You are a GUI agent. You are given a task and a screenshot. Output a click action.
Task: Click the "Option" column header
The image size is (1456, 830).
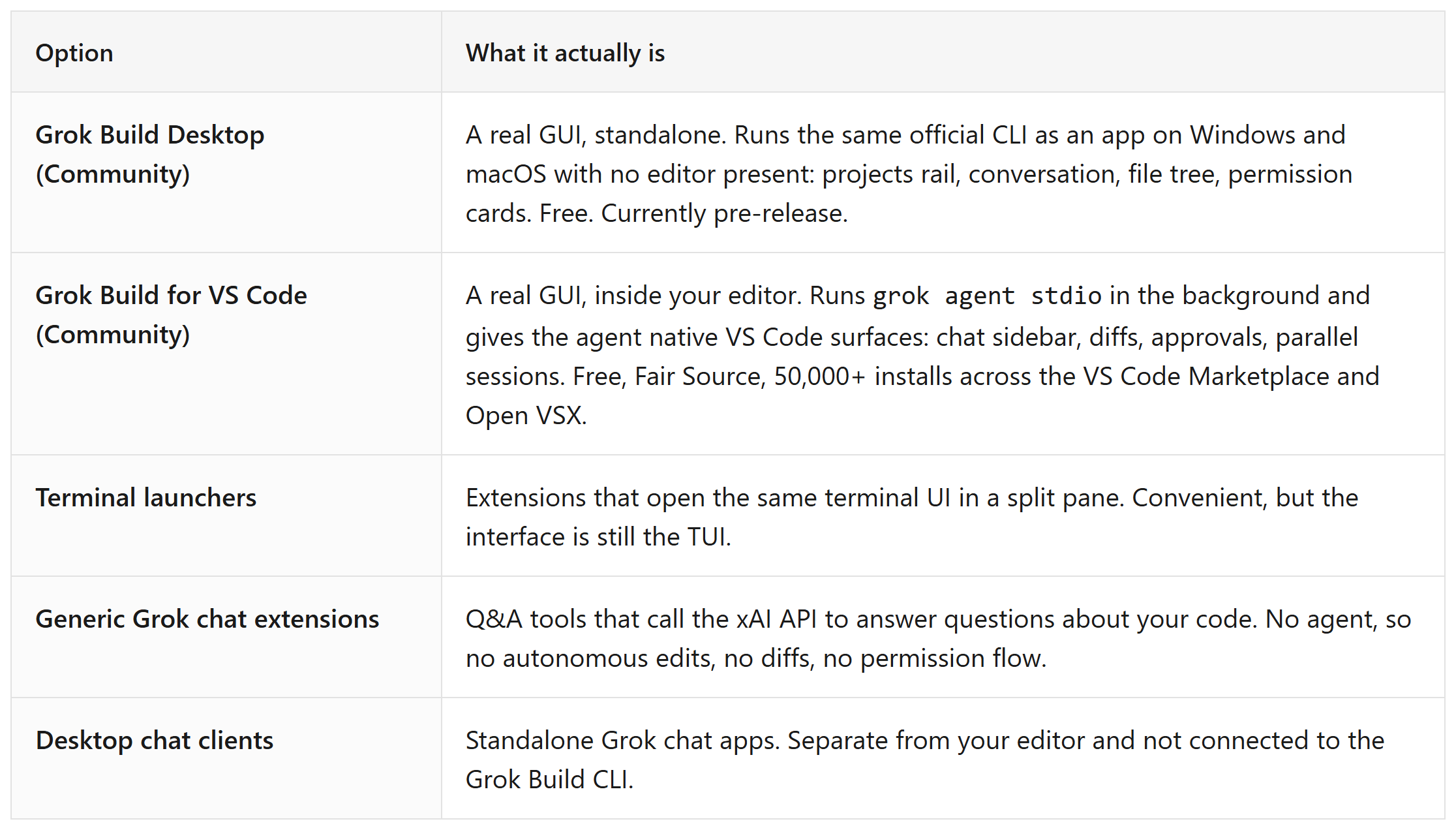pos(74,53)
